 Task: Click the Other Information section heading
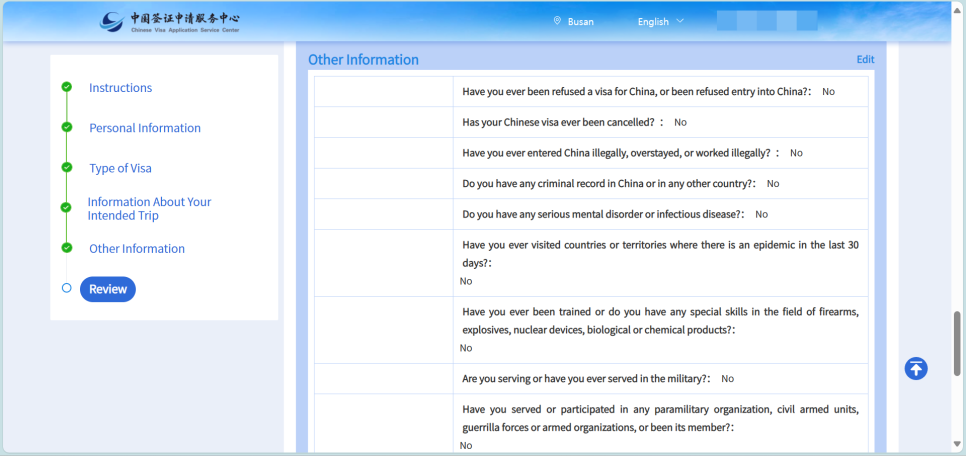(x=363, y=60)
